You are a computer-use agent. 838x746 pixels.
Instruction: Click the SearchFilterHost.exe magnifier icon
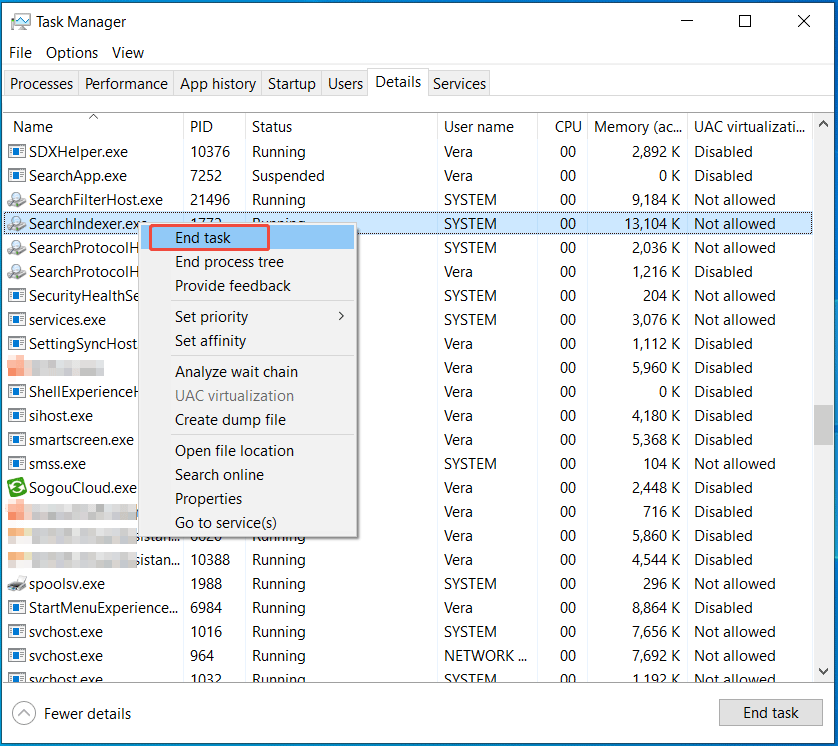coord(17,199)
